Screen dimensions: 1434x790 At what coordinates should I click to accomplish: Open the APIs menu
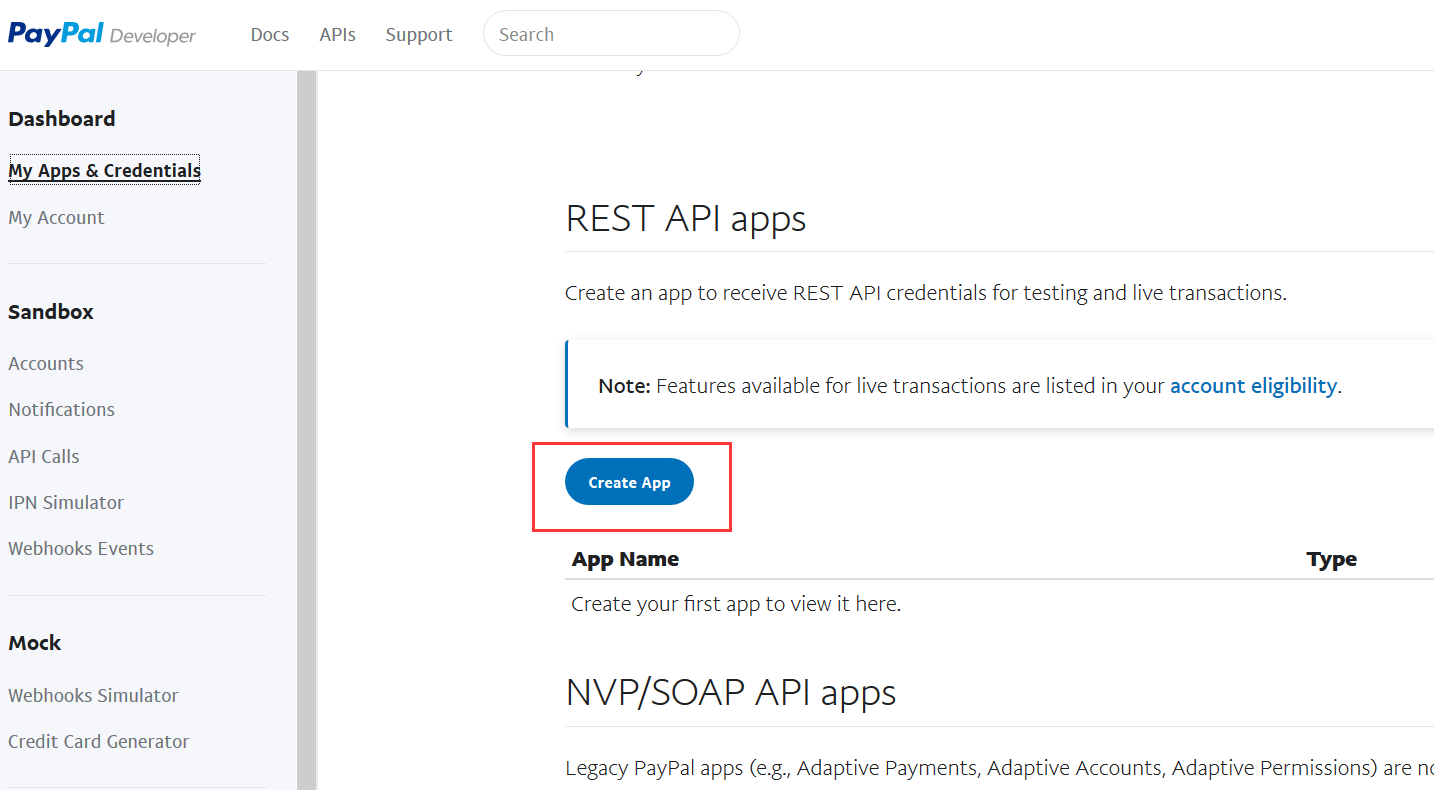click(x=337, y=35)
